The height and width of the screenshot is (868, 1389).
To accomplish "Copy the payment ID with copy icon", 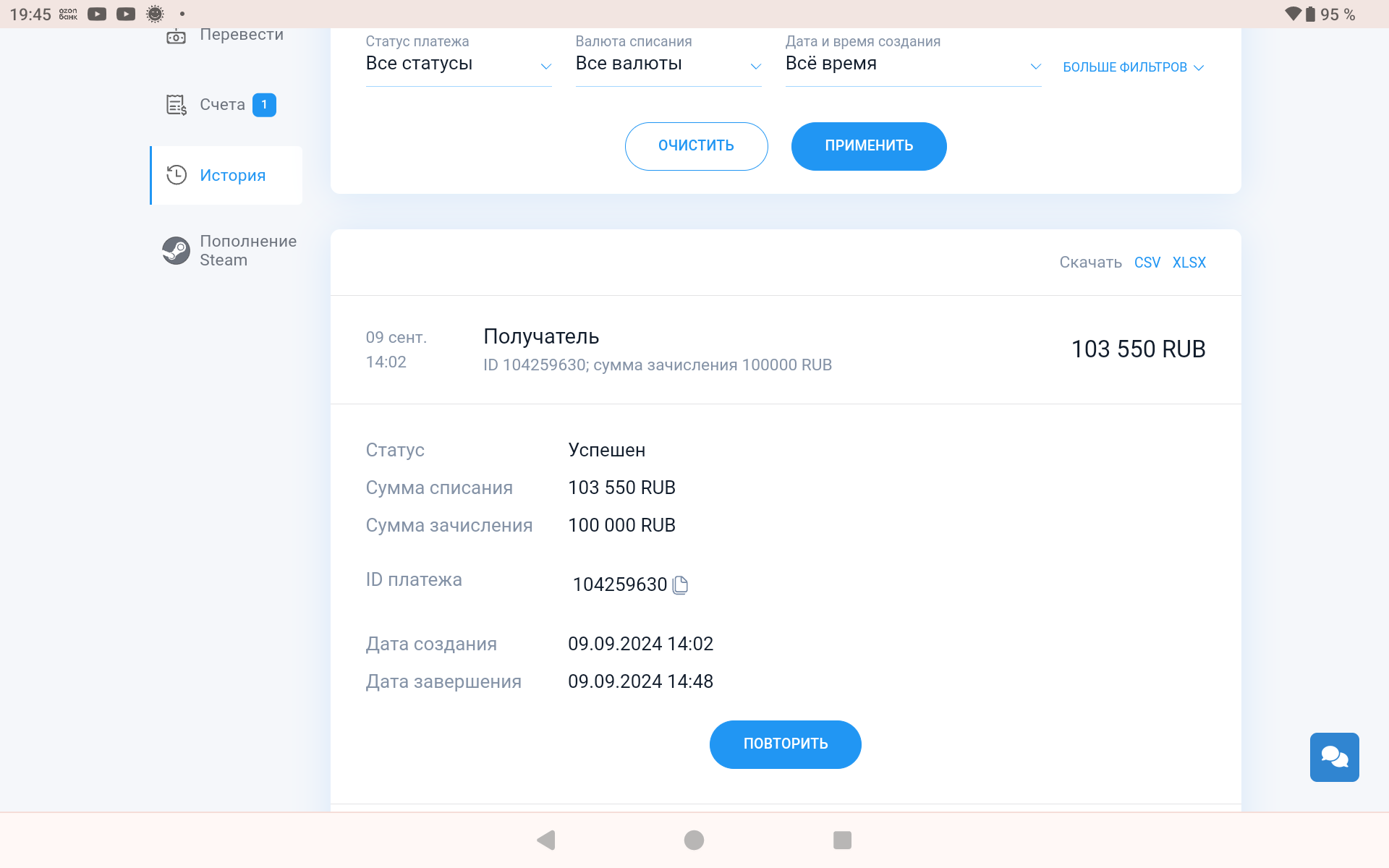I will point(680,584).
